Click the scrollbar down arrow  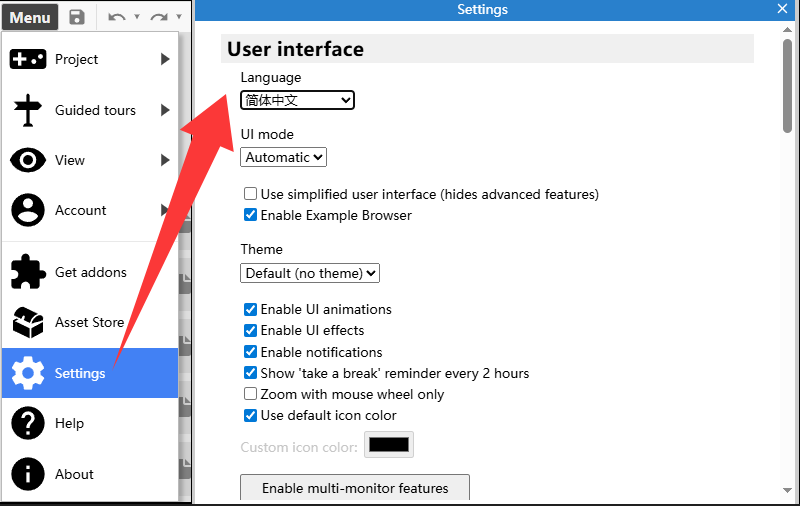[787, 490]
